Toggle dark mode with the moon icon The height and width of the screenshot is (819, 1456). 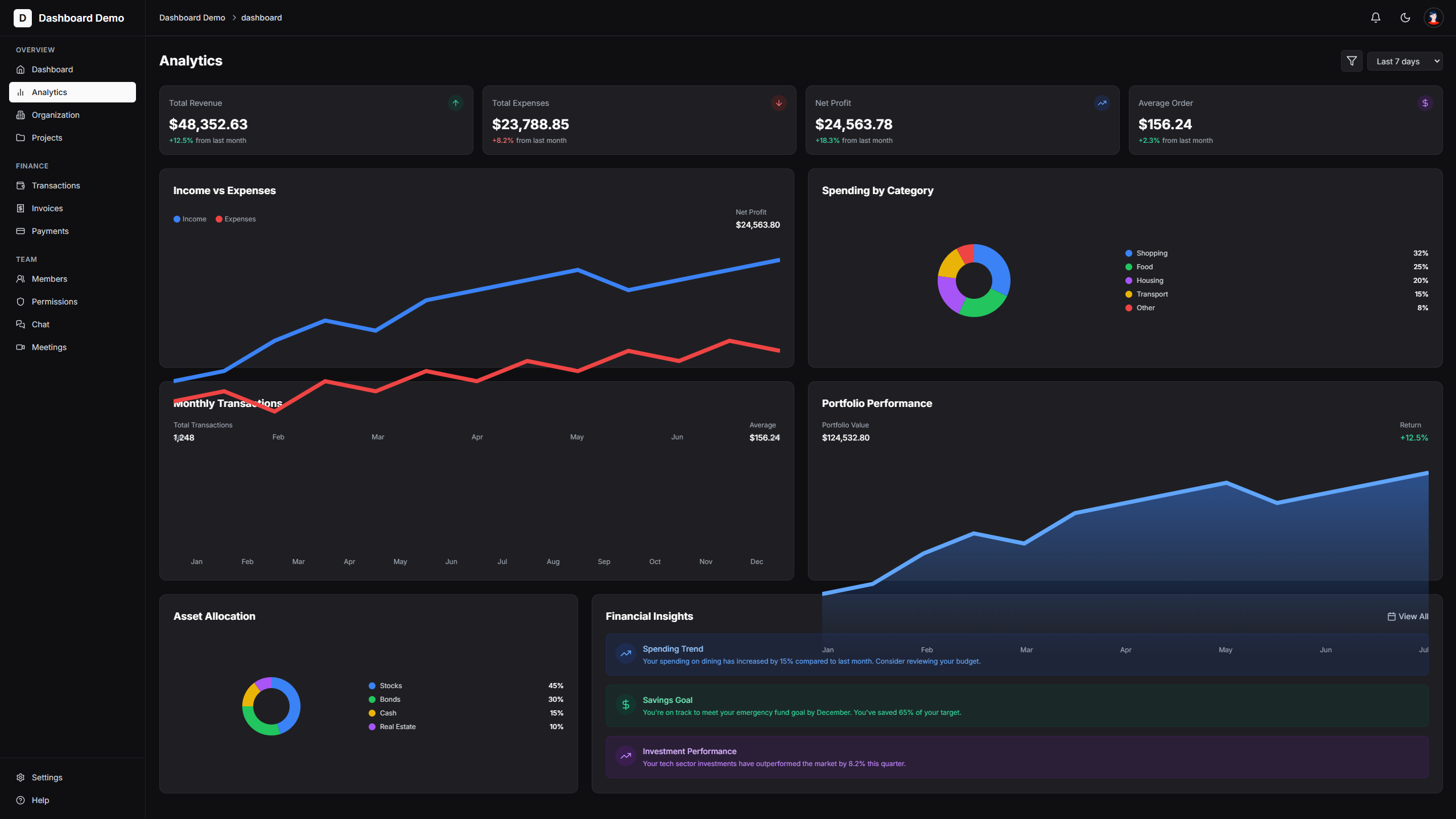1404,18
